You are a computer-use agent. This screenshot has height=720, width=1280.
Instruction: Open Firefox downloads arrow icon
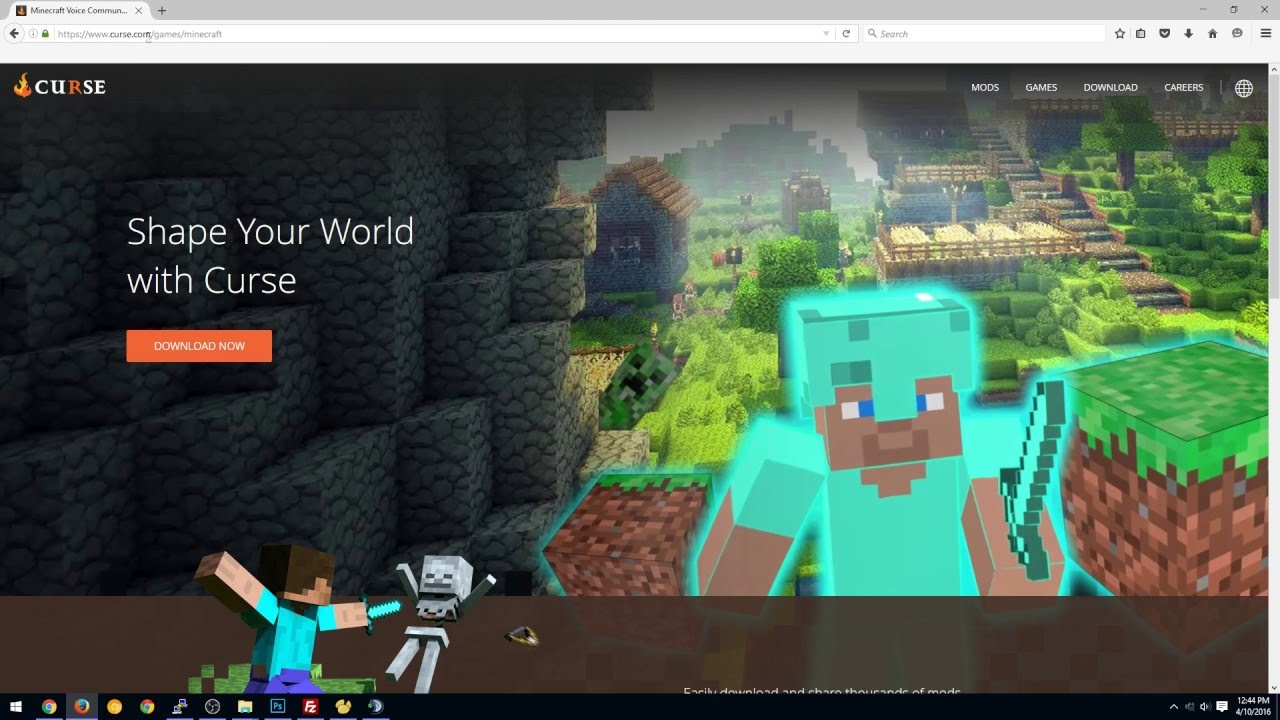(1189, 33)
